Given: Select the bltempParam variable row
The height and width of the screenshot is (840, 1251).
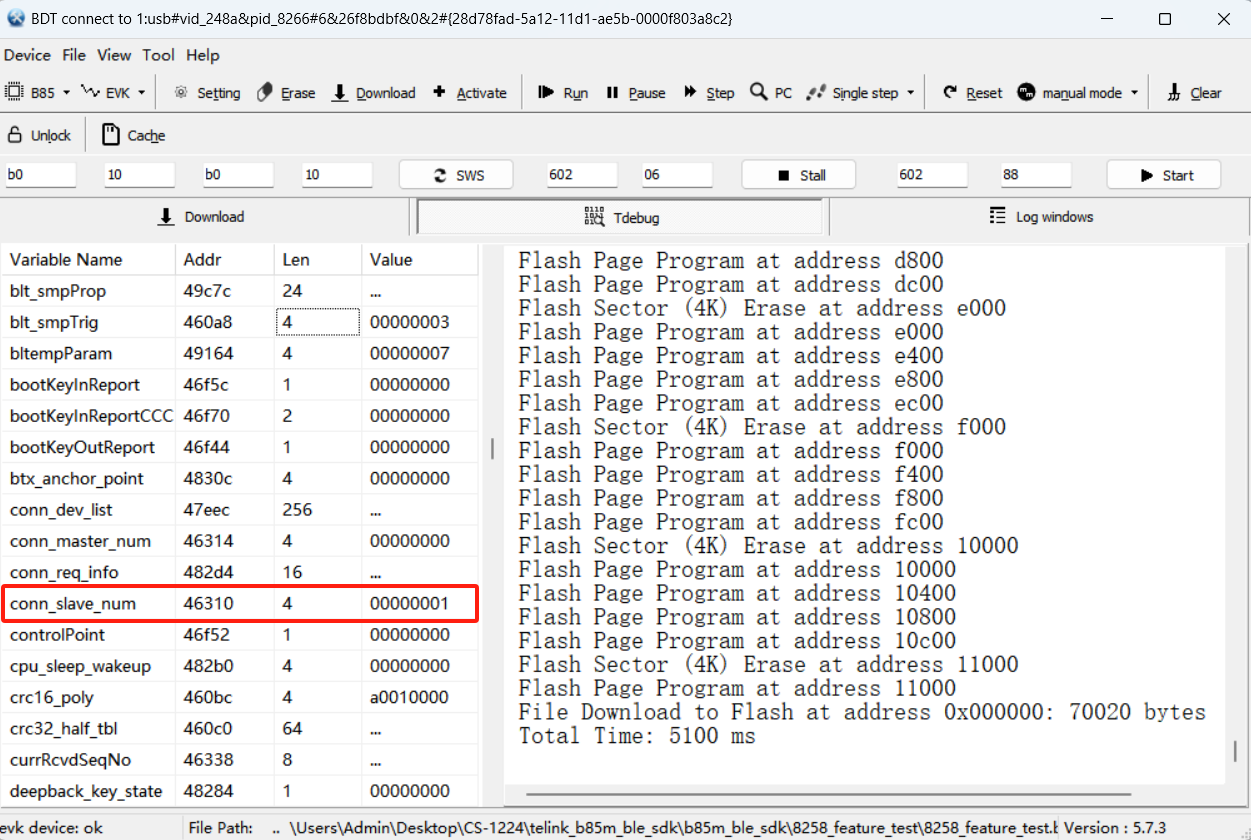Looking at the screenshot, I should (x=240, y=353).
